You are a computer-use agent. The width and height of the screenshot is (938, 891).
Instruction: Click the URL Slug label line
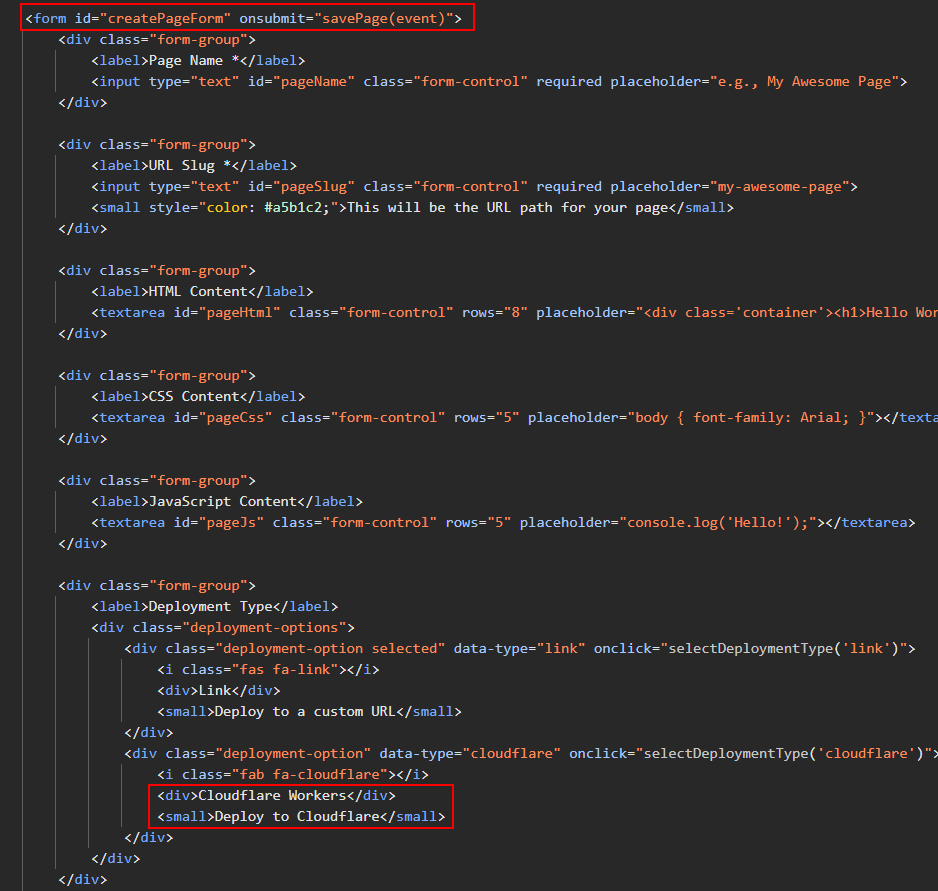tap(194, 165)
